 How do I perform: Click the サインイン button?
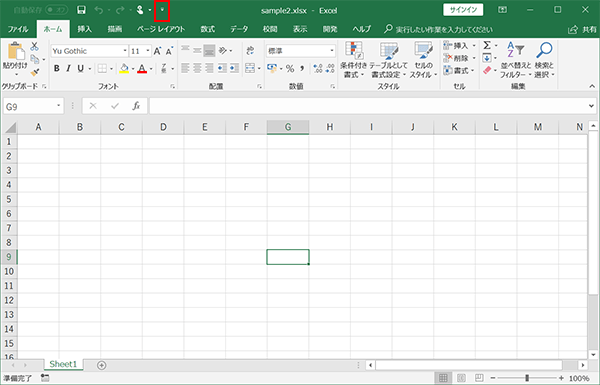463,10
